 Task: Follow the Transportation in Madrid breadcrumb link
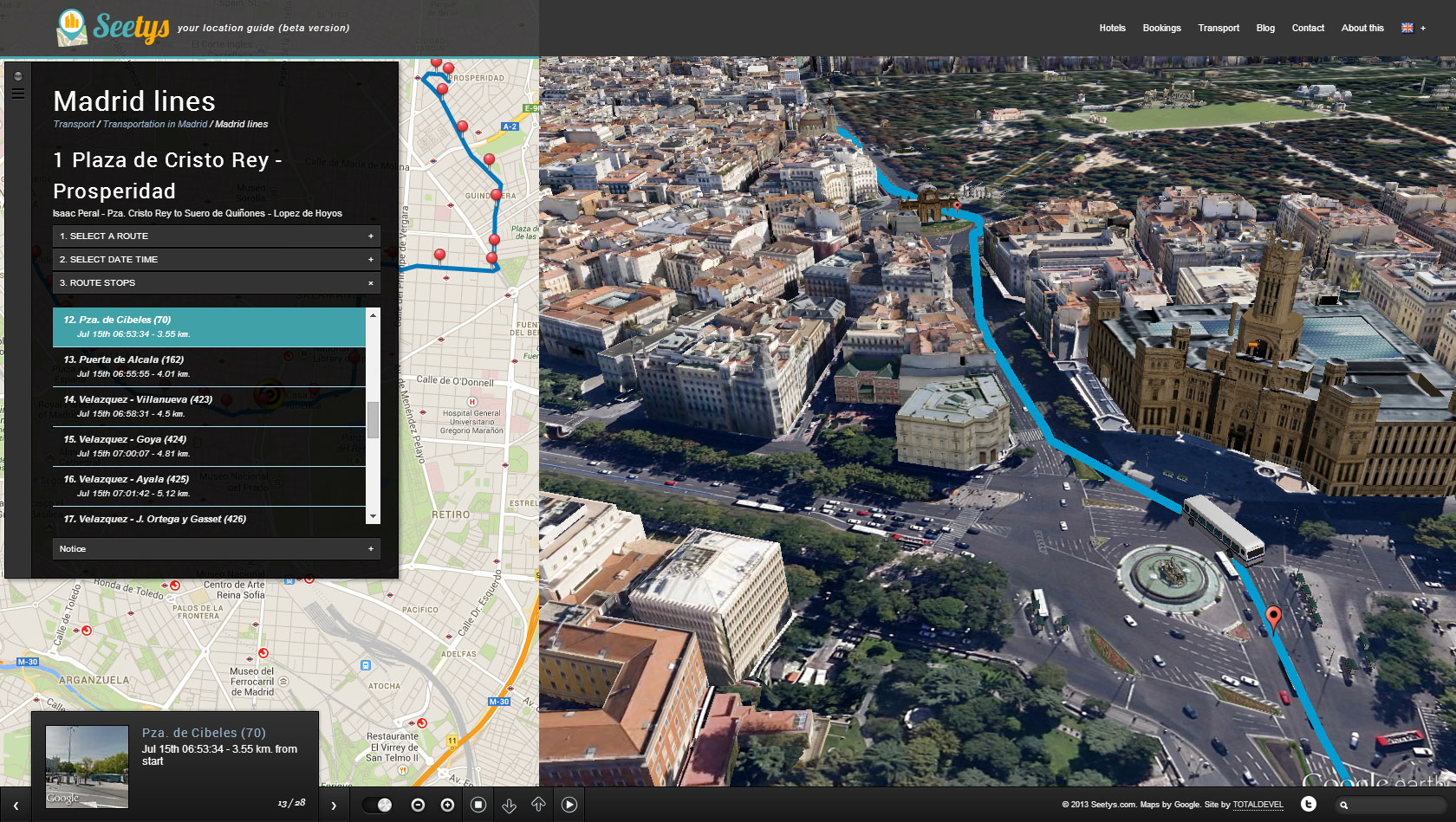[155, 124]
